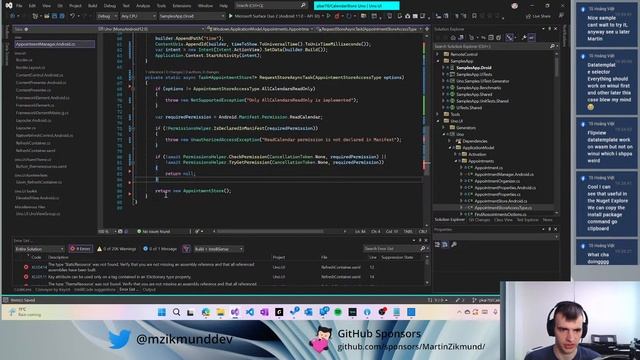
Task: Click the Save All toolbar icon
Action: pos(62,16)
